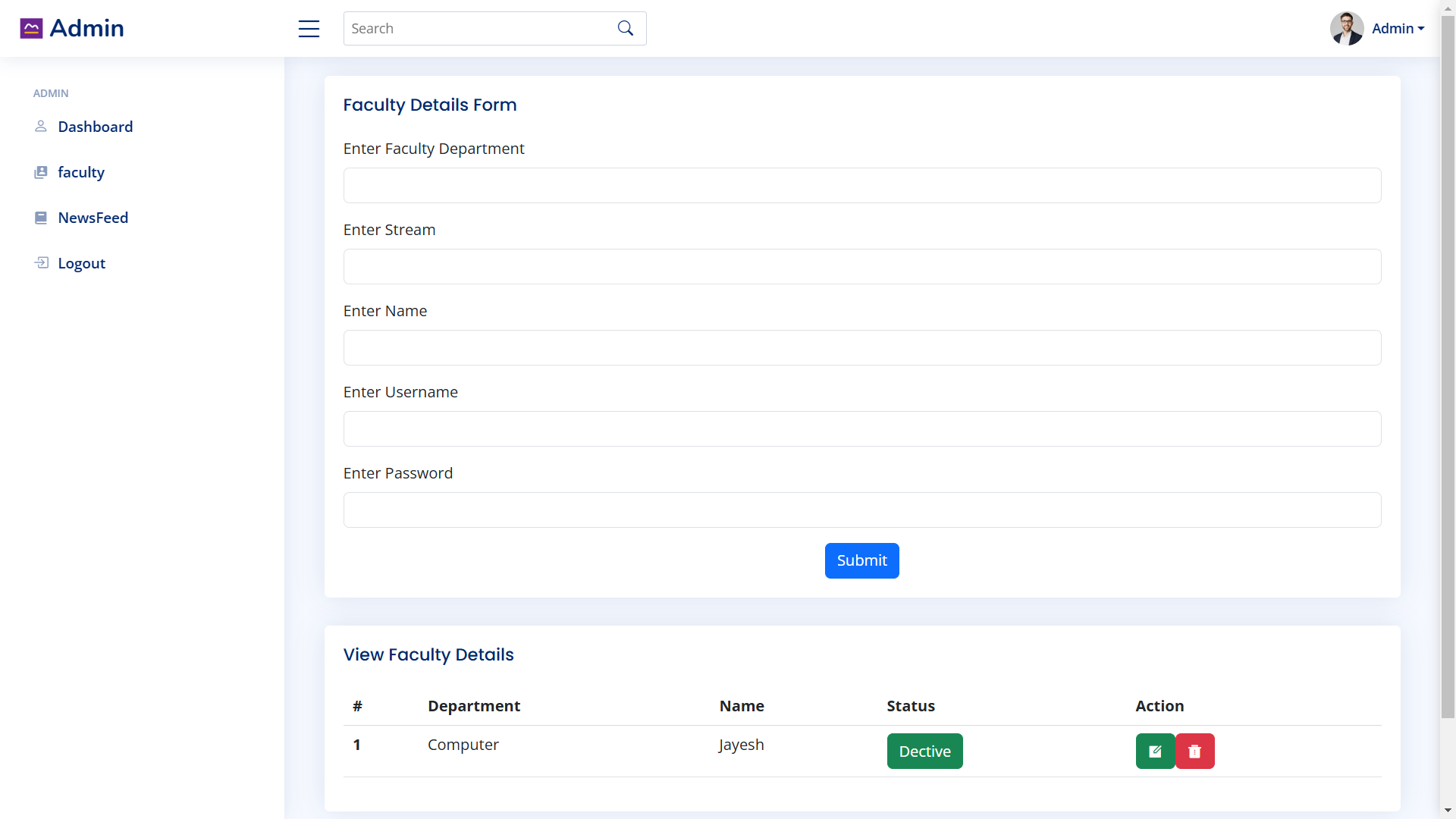
Task: Edit Jayesh's record with the green pencil icon
Action: pos(1154,751)
